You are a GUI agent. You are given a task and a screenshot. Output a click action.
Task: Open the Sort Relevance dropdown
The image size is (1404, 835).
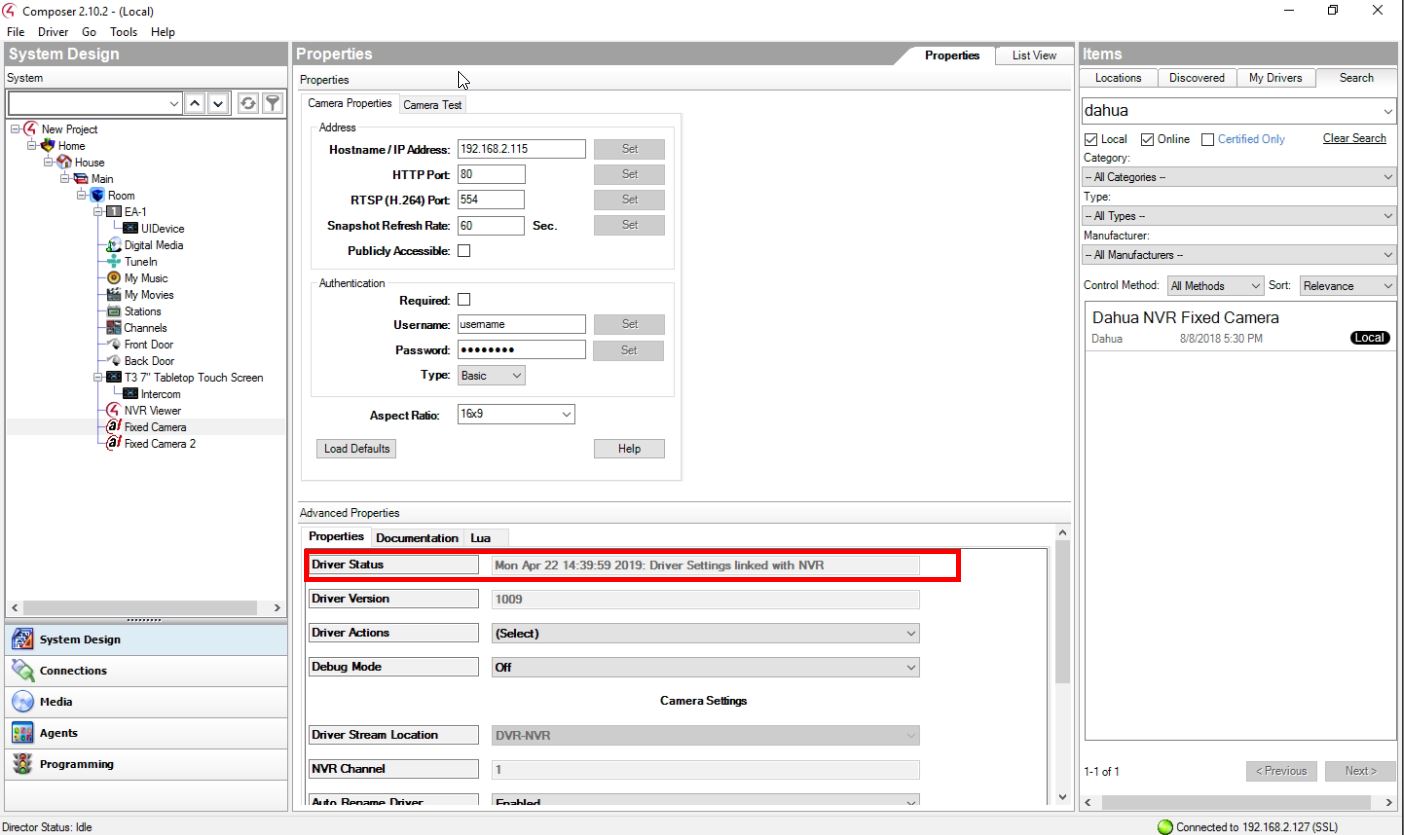pyautogui.click(x=1347, y=286)
